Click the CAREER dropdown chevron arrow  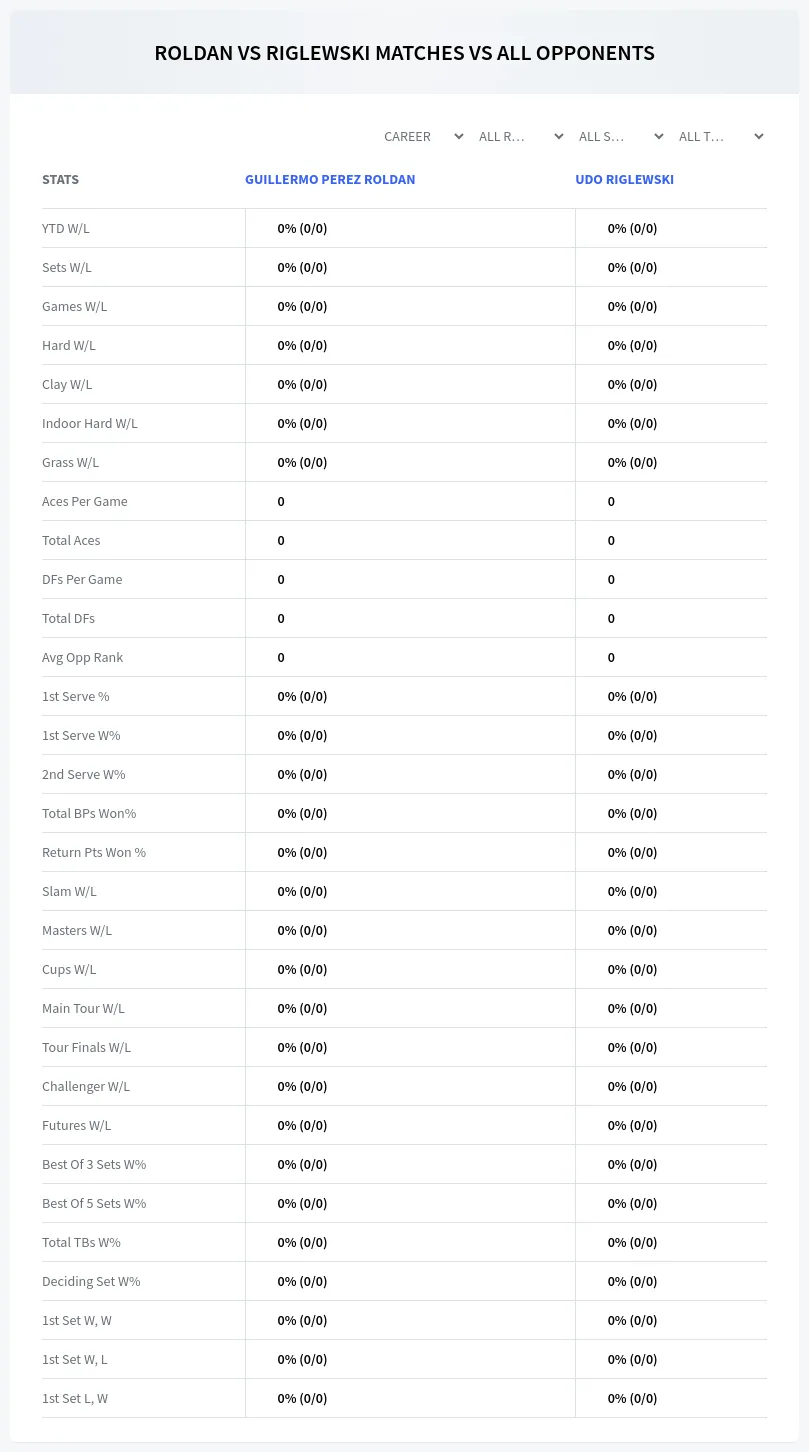point(459,136)
